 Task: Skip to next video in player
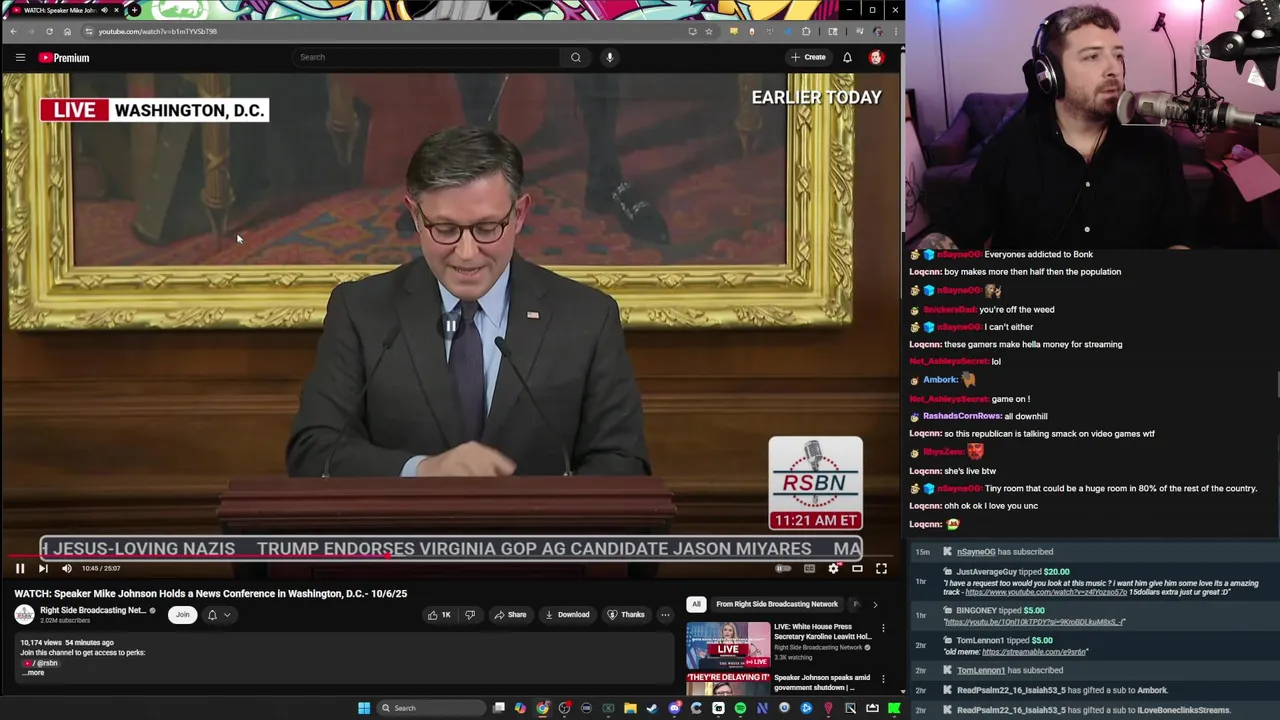click(43, 568)
